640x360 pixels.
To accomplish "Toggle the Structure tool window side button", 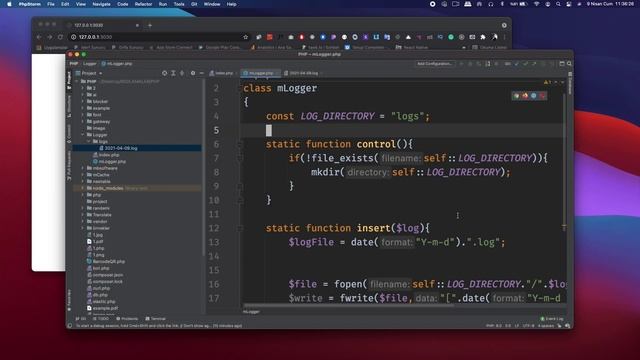I will (x=69, y=107).
